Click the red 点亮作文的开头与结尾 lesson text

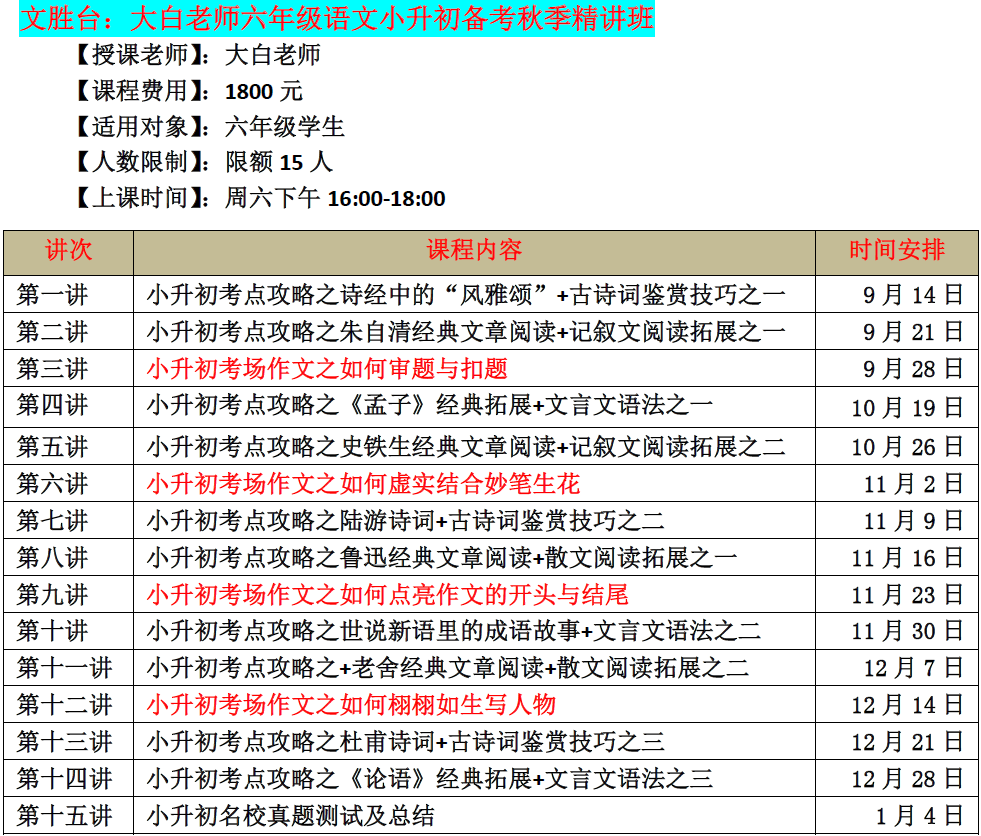387,596
